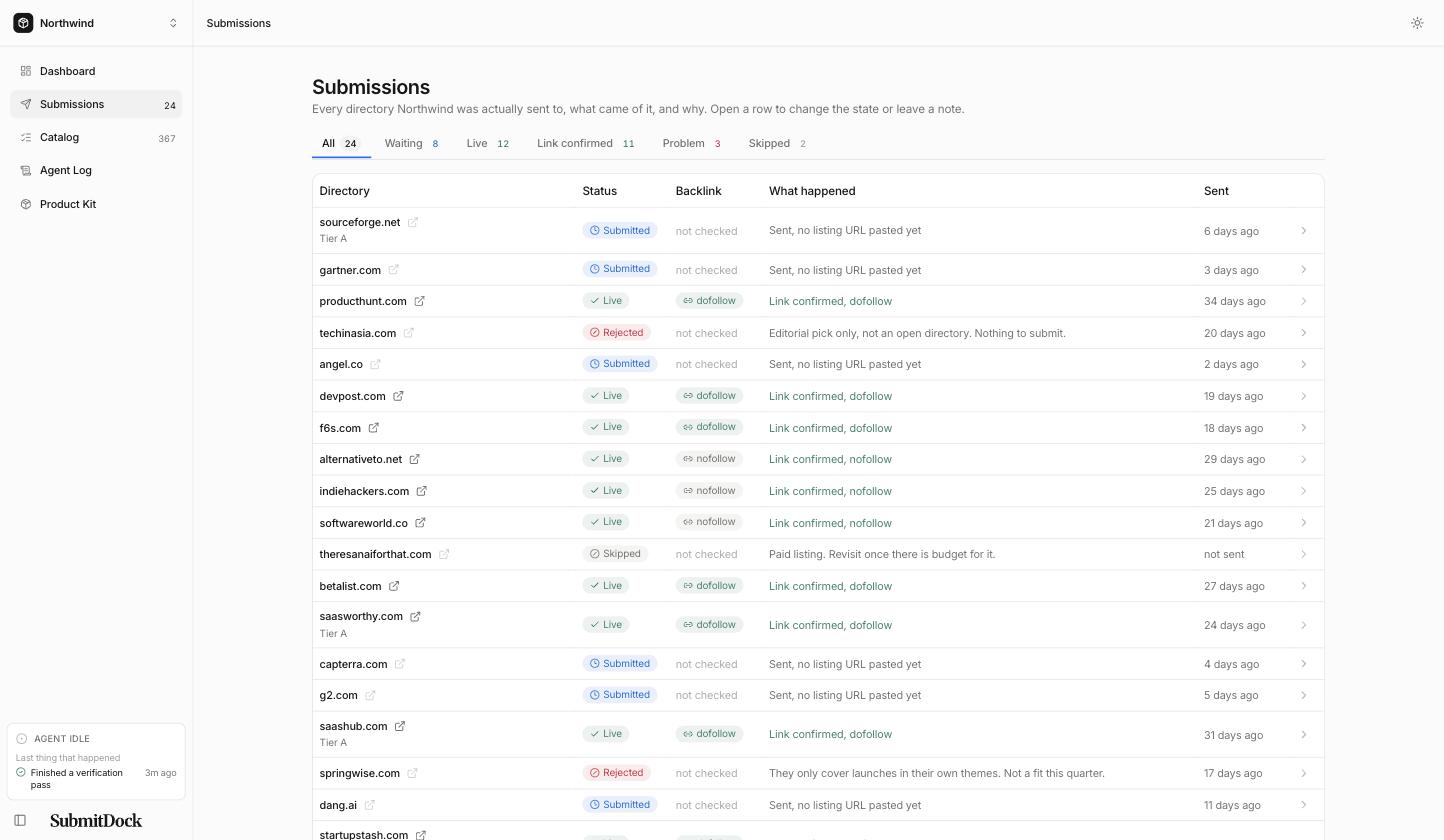Open indiehackers.com external link icon
Screen dimensions: 1444x840
click(422, 491)
